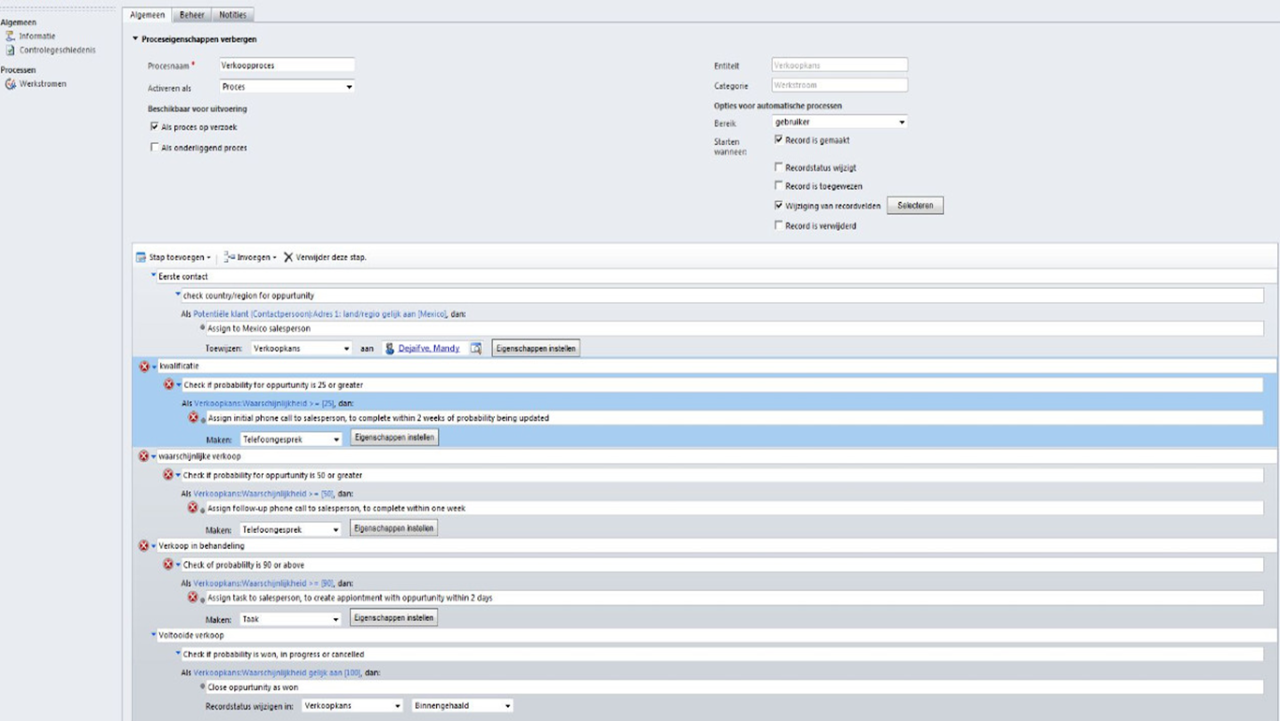Open the Bereik gebruiker dropdown

click(840, 122)
